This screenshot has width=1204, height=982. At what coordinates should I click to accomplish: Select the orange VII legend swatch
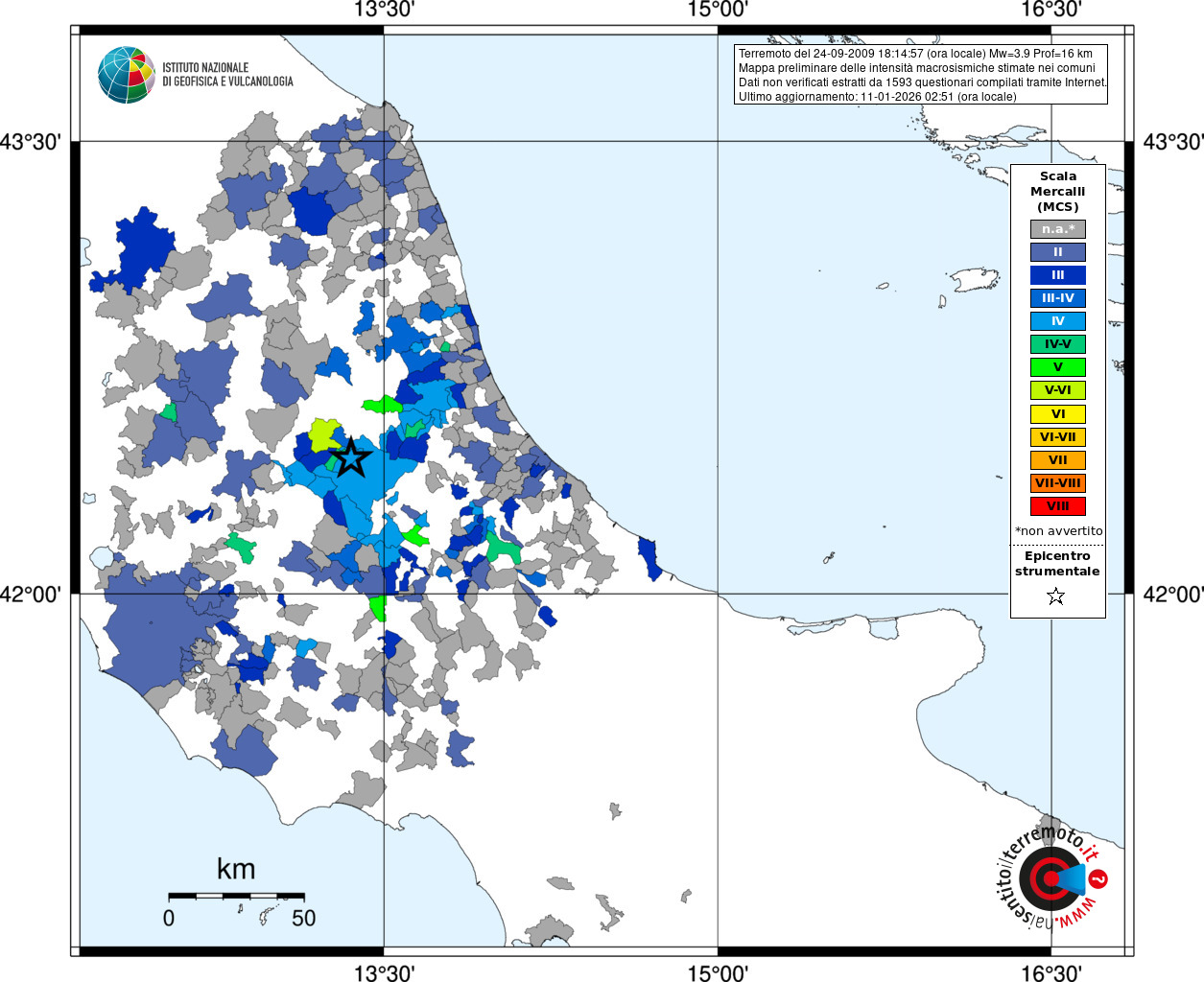tap(1058, 460)
